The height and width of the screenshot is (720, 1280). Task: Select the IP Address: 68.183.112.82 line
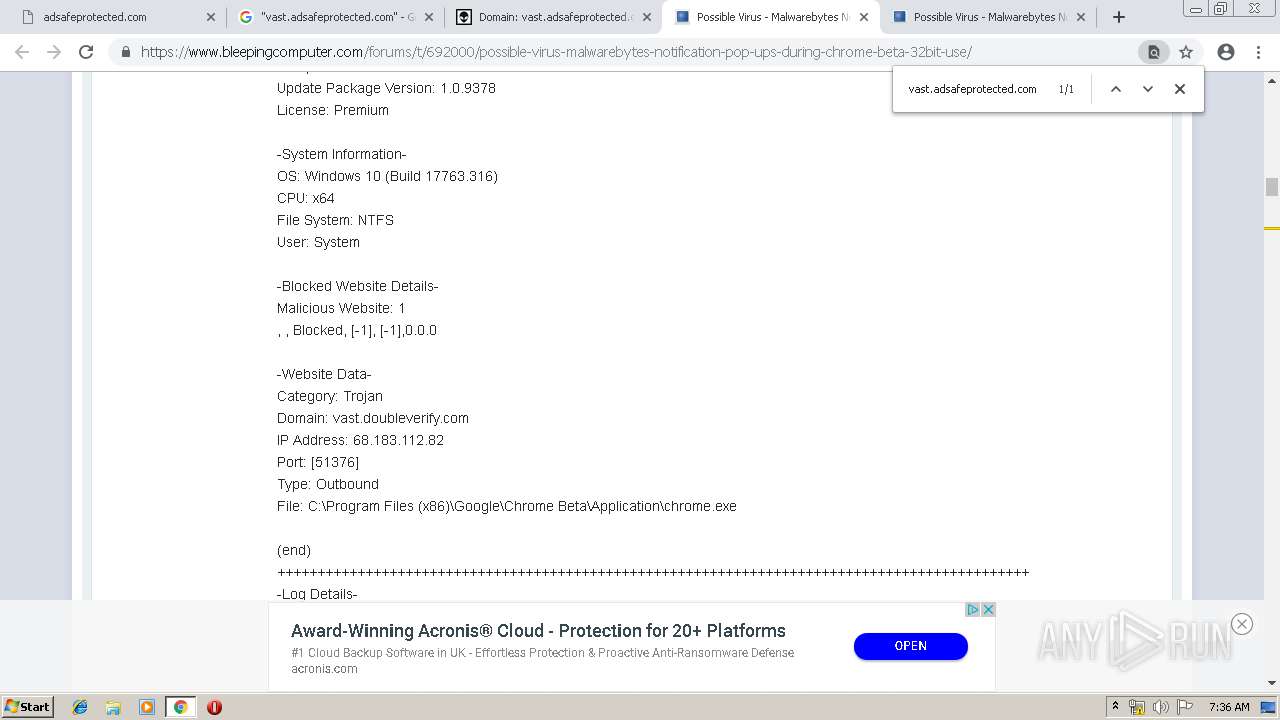coord(360,440)
